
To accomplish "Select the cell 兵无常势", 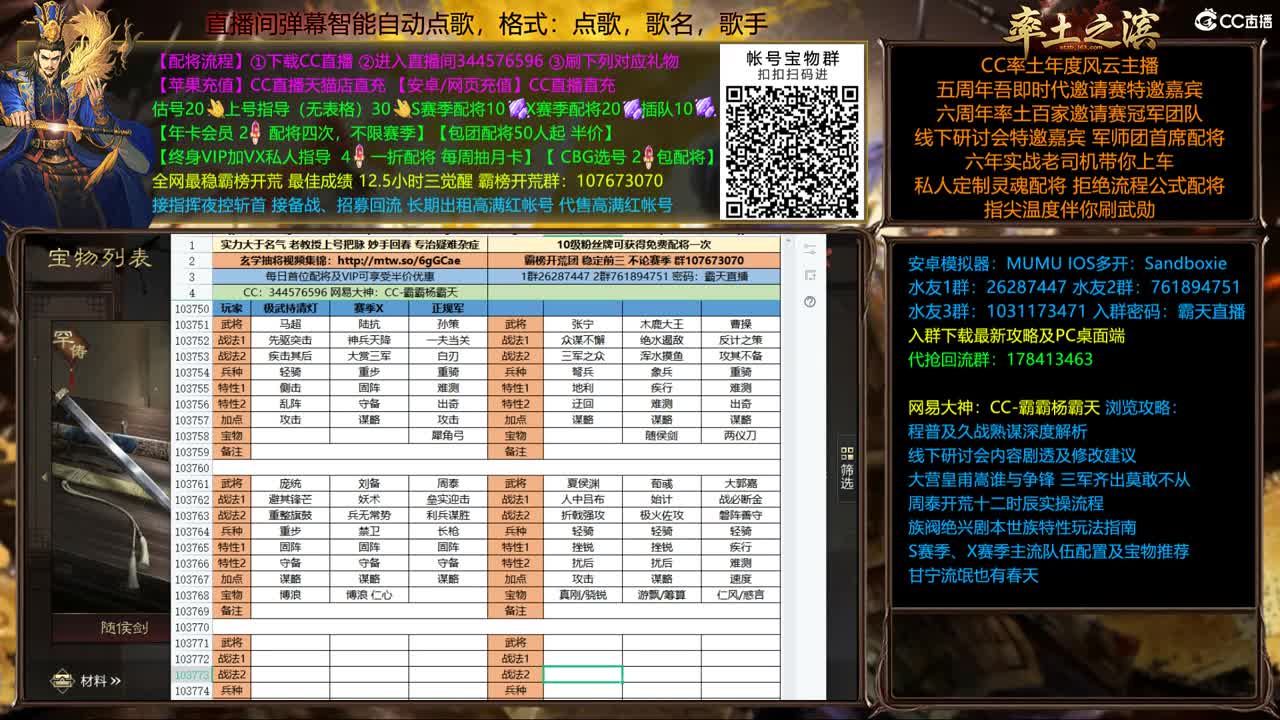I will tap(369, 516).
